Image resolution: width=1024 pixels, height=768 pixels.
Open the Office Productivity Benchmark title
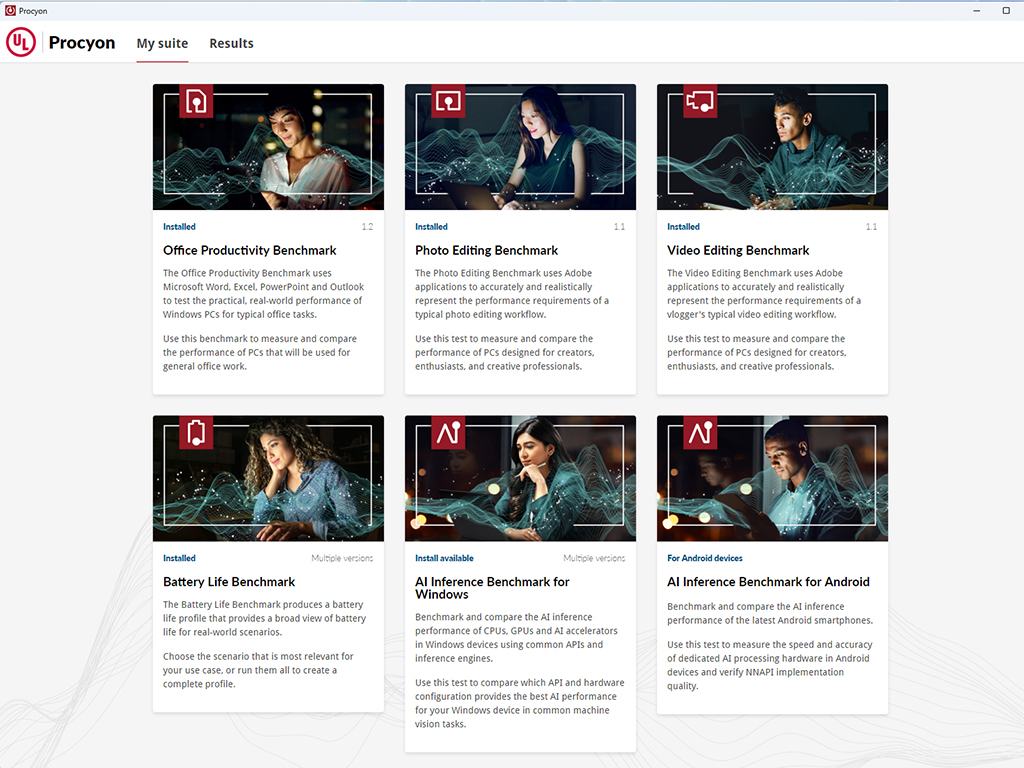[249, 250]
